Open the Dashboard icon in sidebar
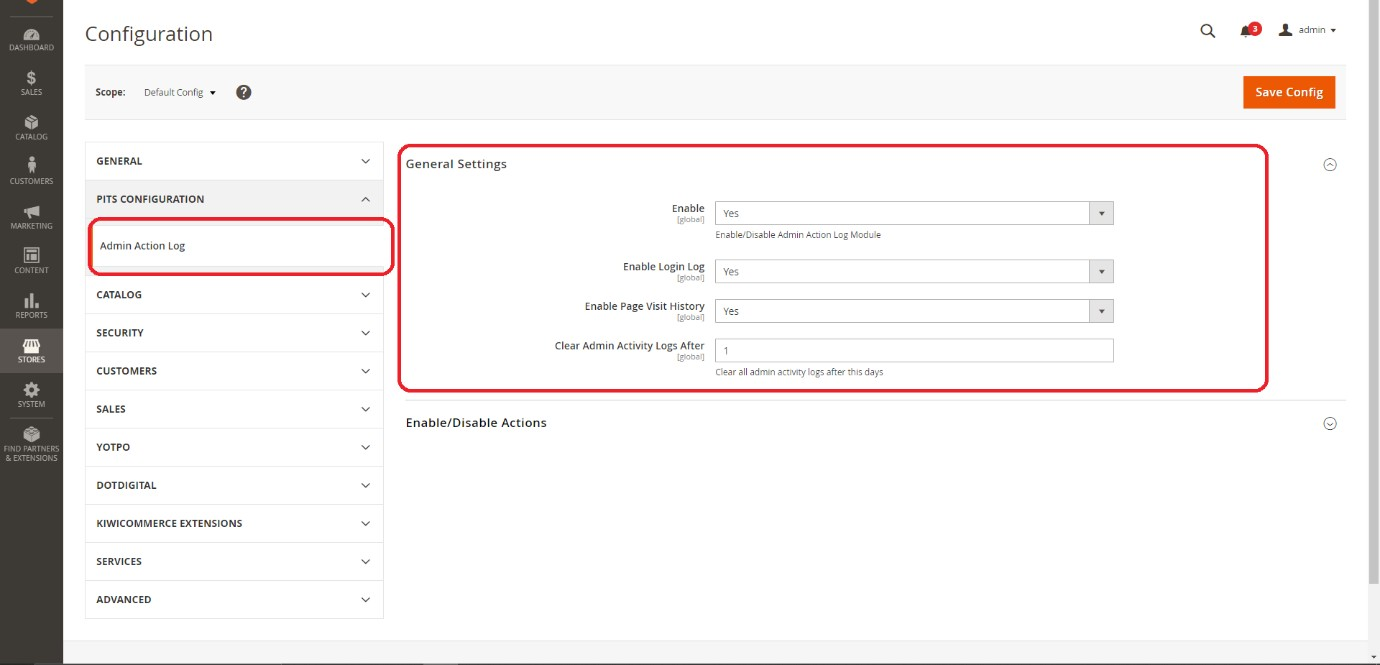 tap(31, 39)
